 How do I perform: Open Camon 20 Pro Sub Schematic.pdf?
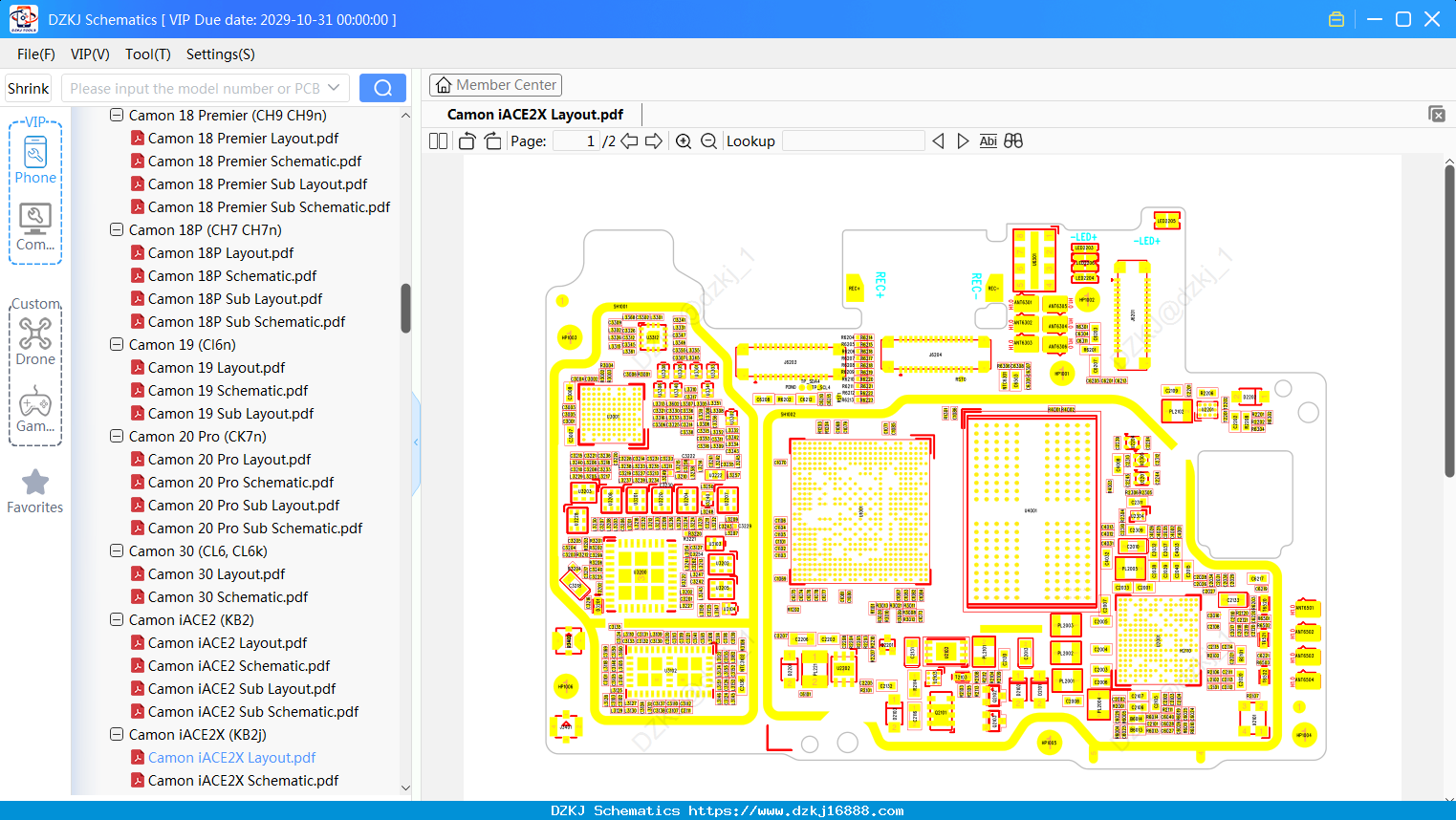(255, 529)
